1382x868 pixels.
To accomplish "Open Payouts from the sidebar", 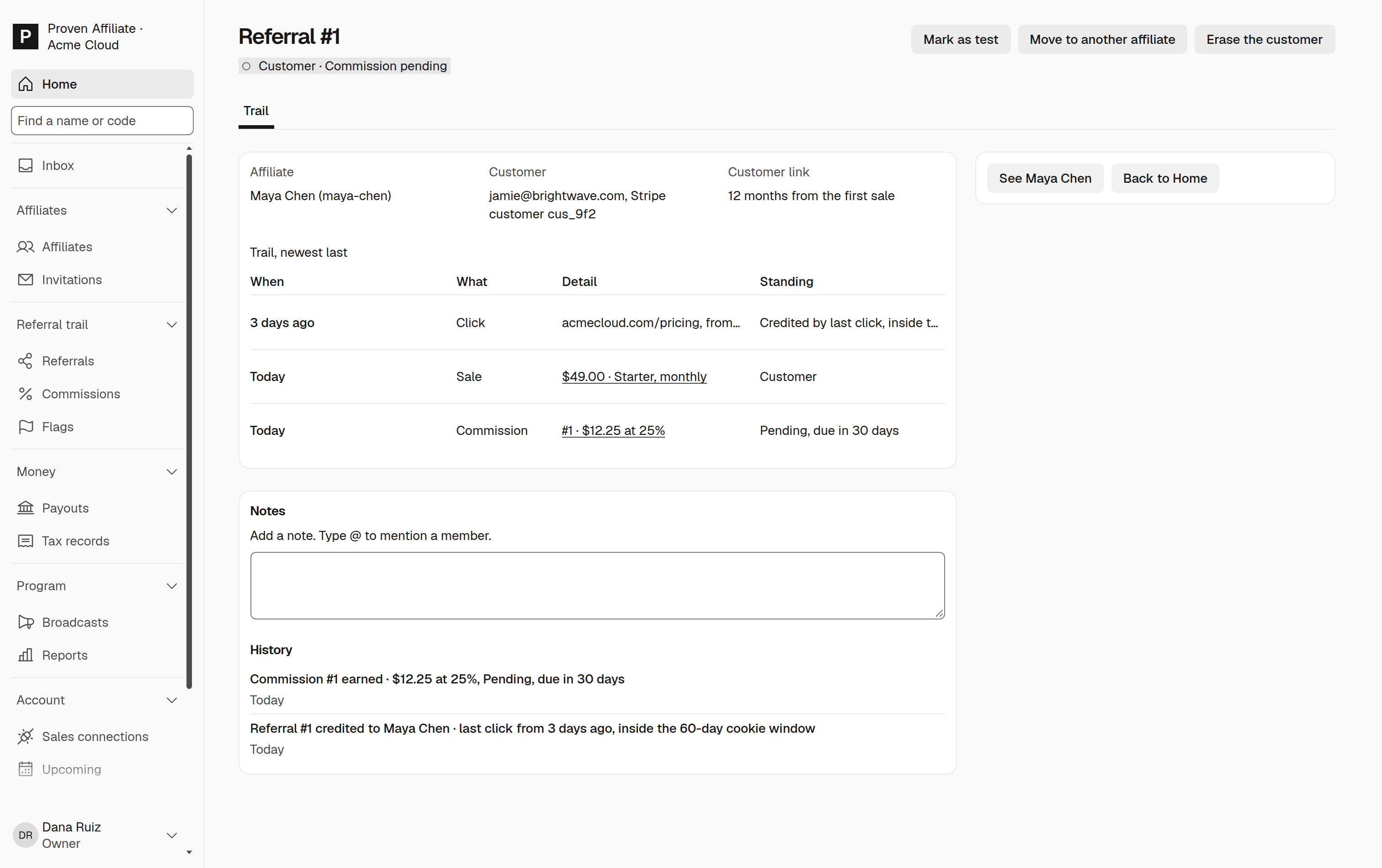I will [x=97, y=508].
